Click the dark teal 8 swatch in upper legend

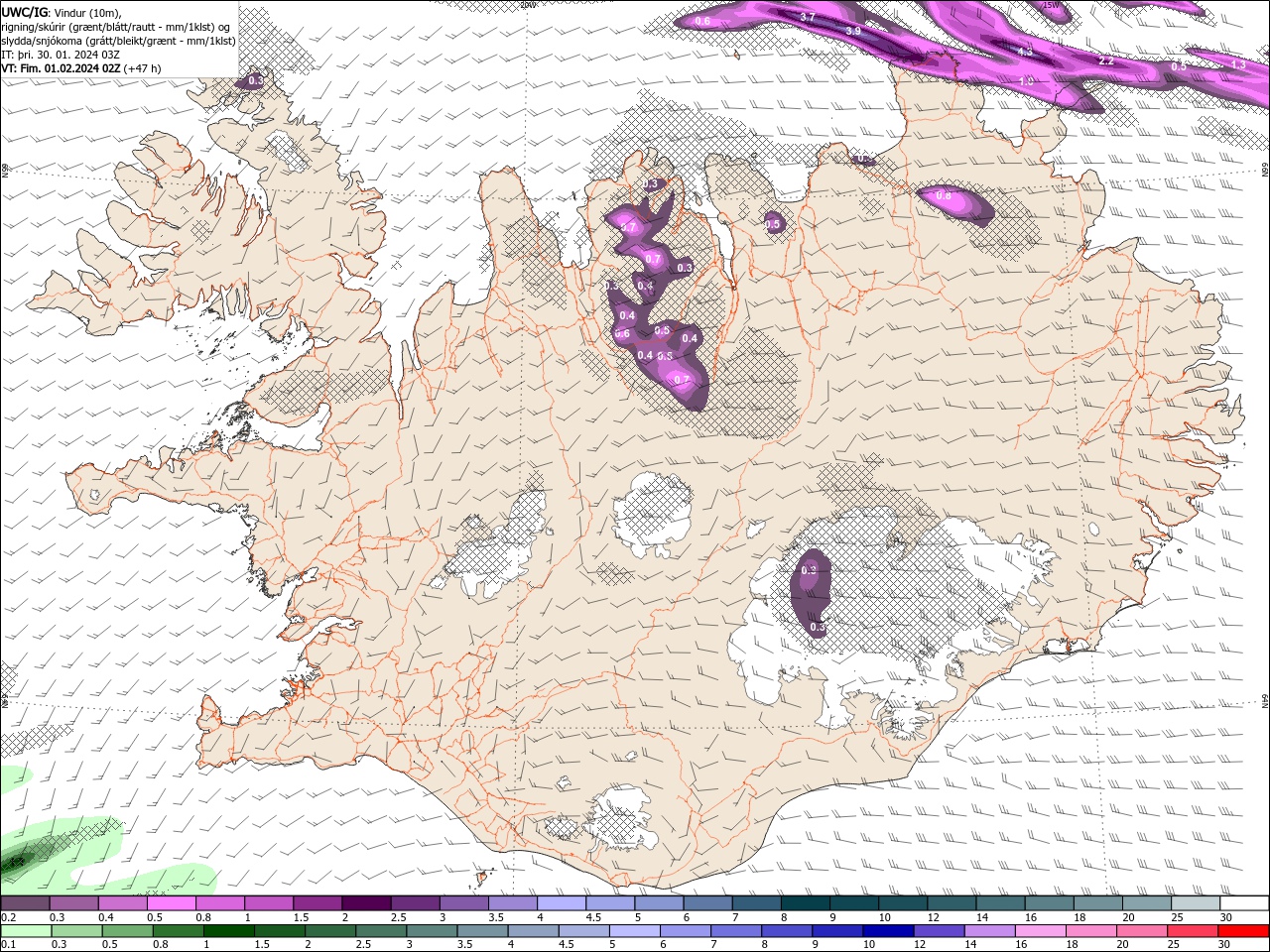tap(806, 903)
